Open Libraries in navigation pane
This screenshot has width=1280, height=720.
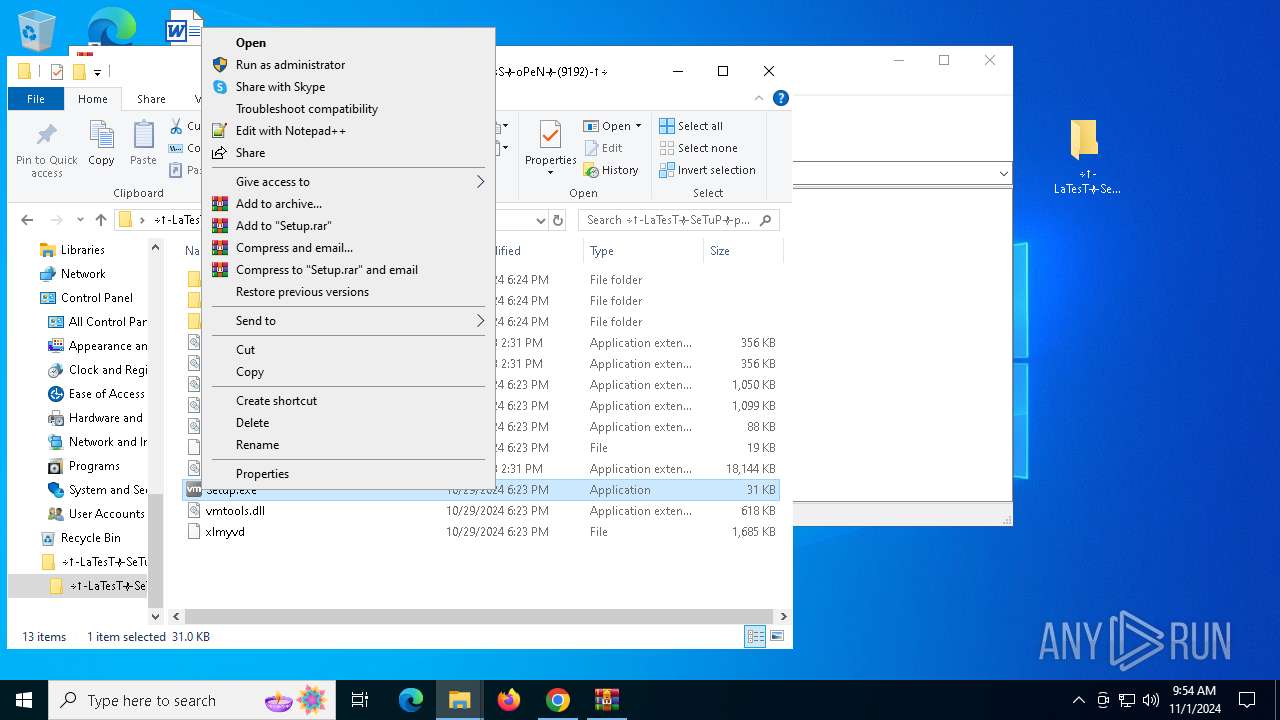pos(82,250)
